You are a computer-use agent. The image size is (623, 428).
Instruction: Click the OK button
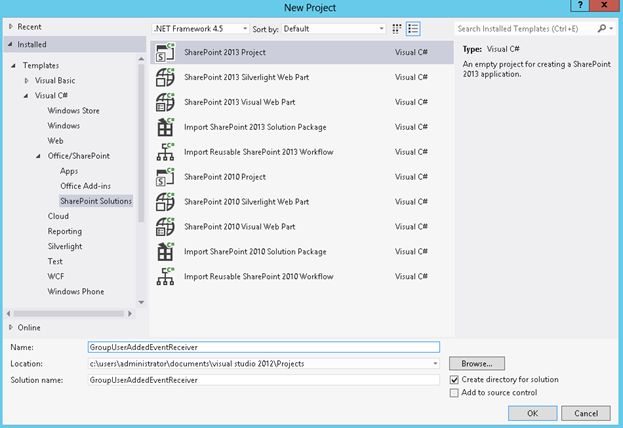tap(532, 413)
